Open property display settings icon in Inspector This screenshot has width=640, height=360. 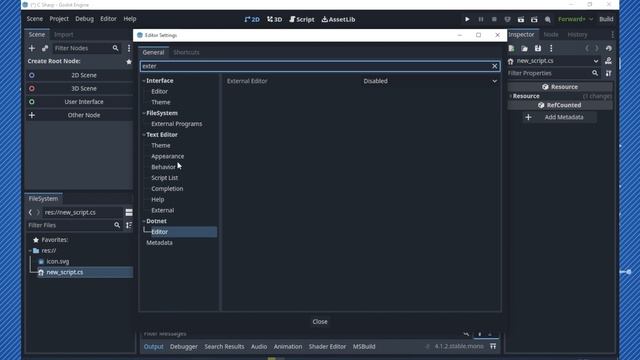pos(609,73)
